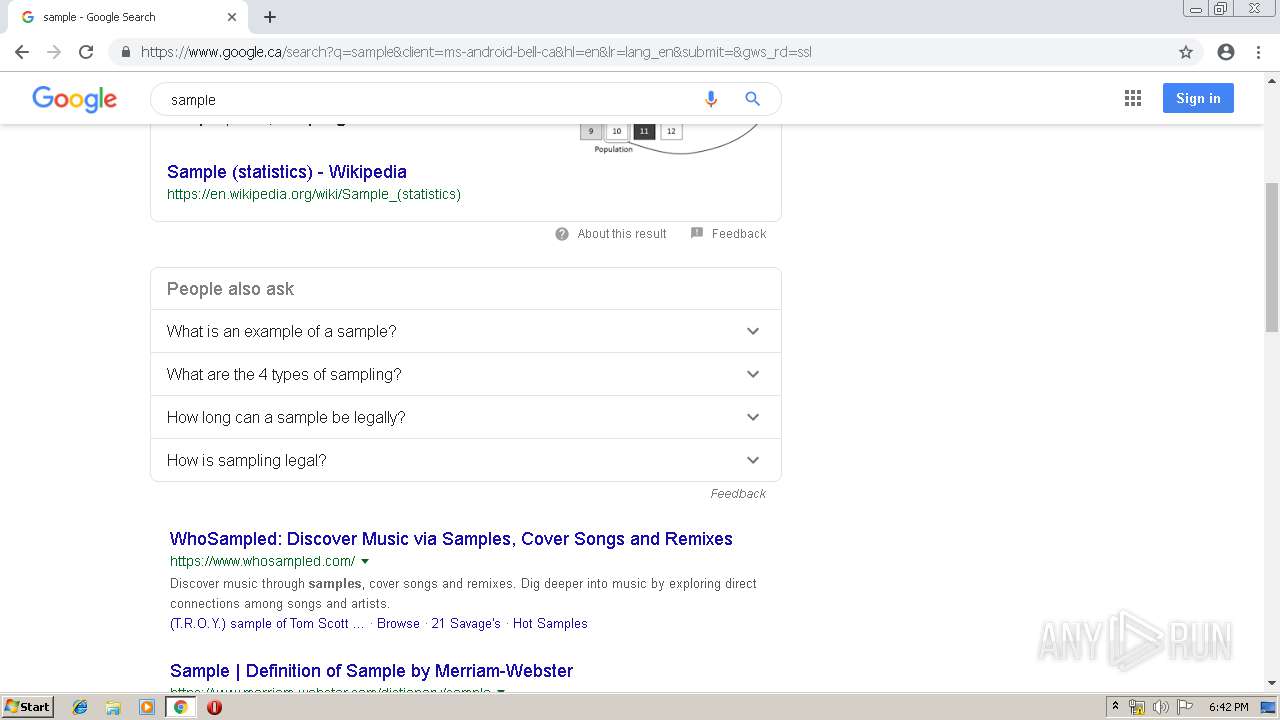Click the blue magnifier search icon
The width and height of the screenshot is (1280, 720).
coord(753,99)
